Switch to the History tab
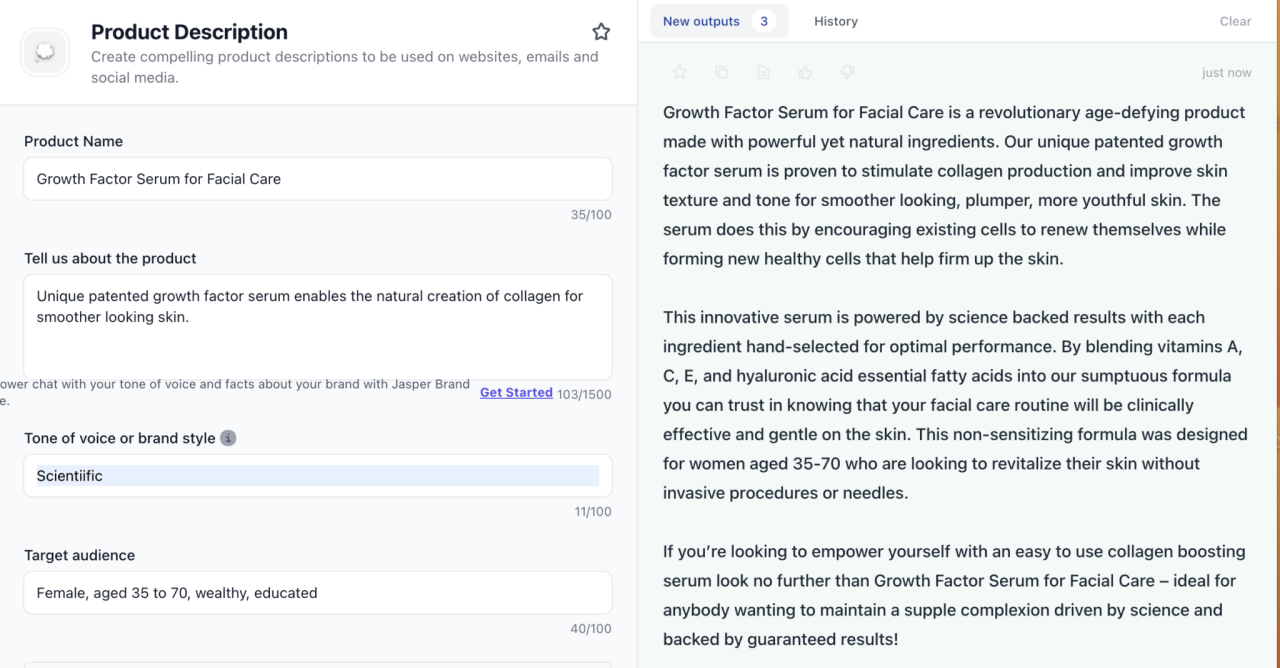This screenshot has height=668, width=1280. (x=835, y=21)
